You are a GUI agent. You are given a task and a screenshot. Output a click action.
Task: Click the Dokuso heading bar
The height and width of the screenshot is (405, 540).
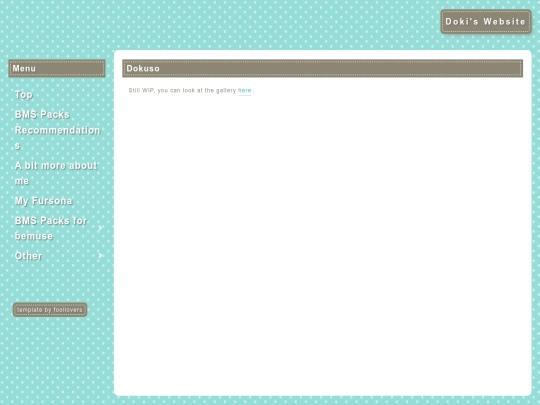point(322,68)
